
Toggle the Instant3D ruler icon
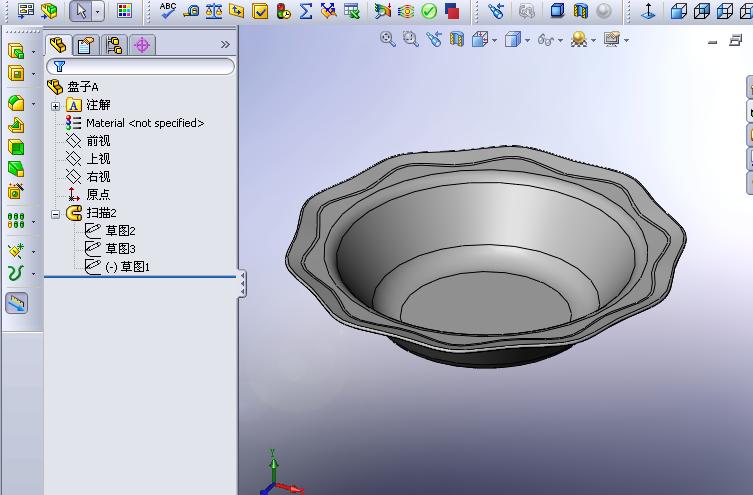[17, 302]
